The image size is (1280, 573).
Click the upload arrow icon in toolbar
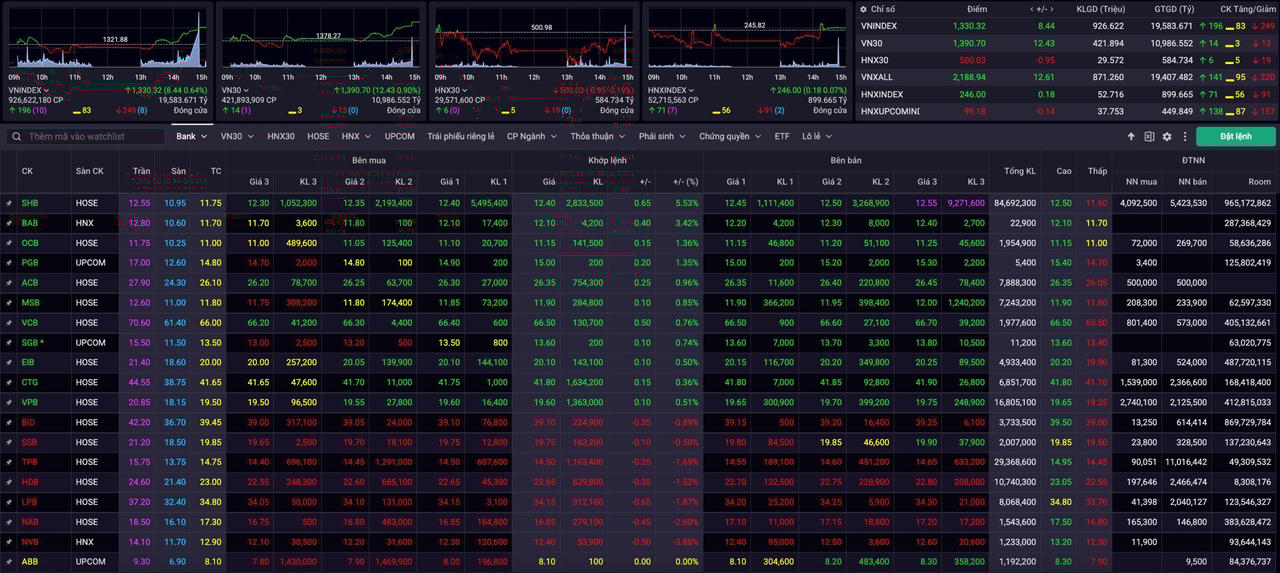(1131, 137)
